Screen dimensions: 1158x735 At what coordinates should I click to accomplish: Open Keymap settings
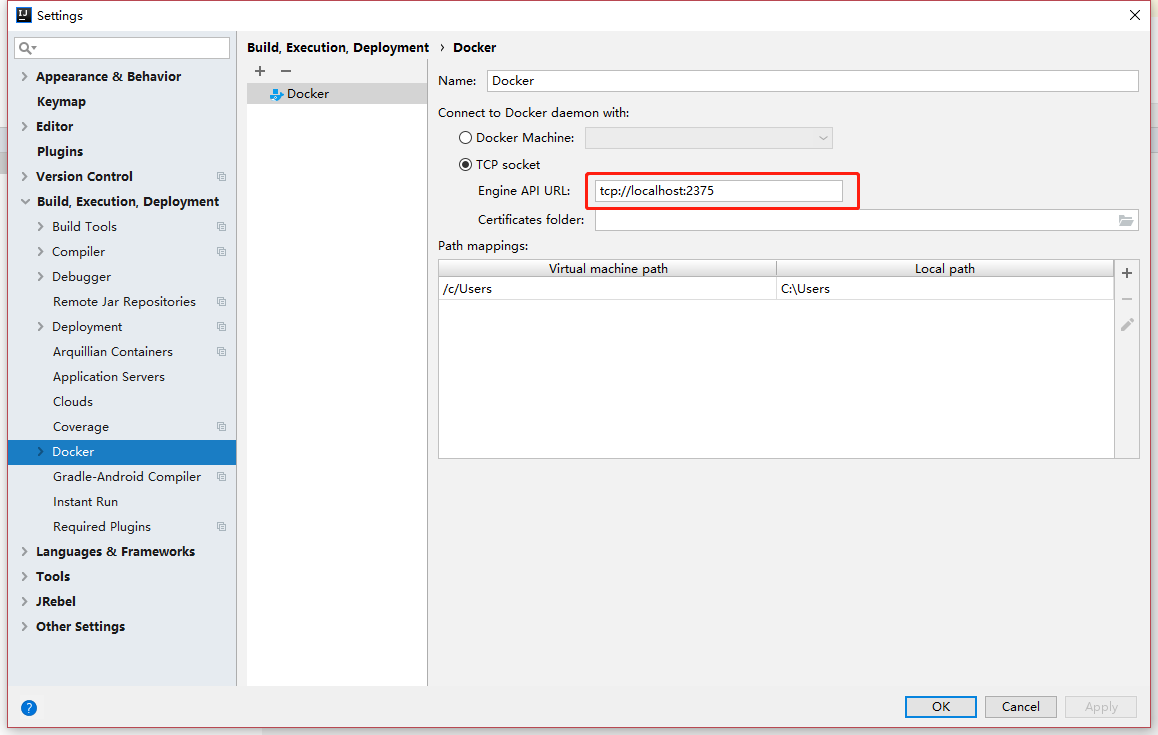61,102
